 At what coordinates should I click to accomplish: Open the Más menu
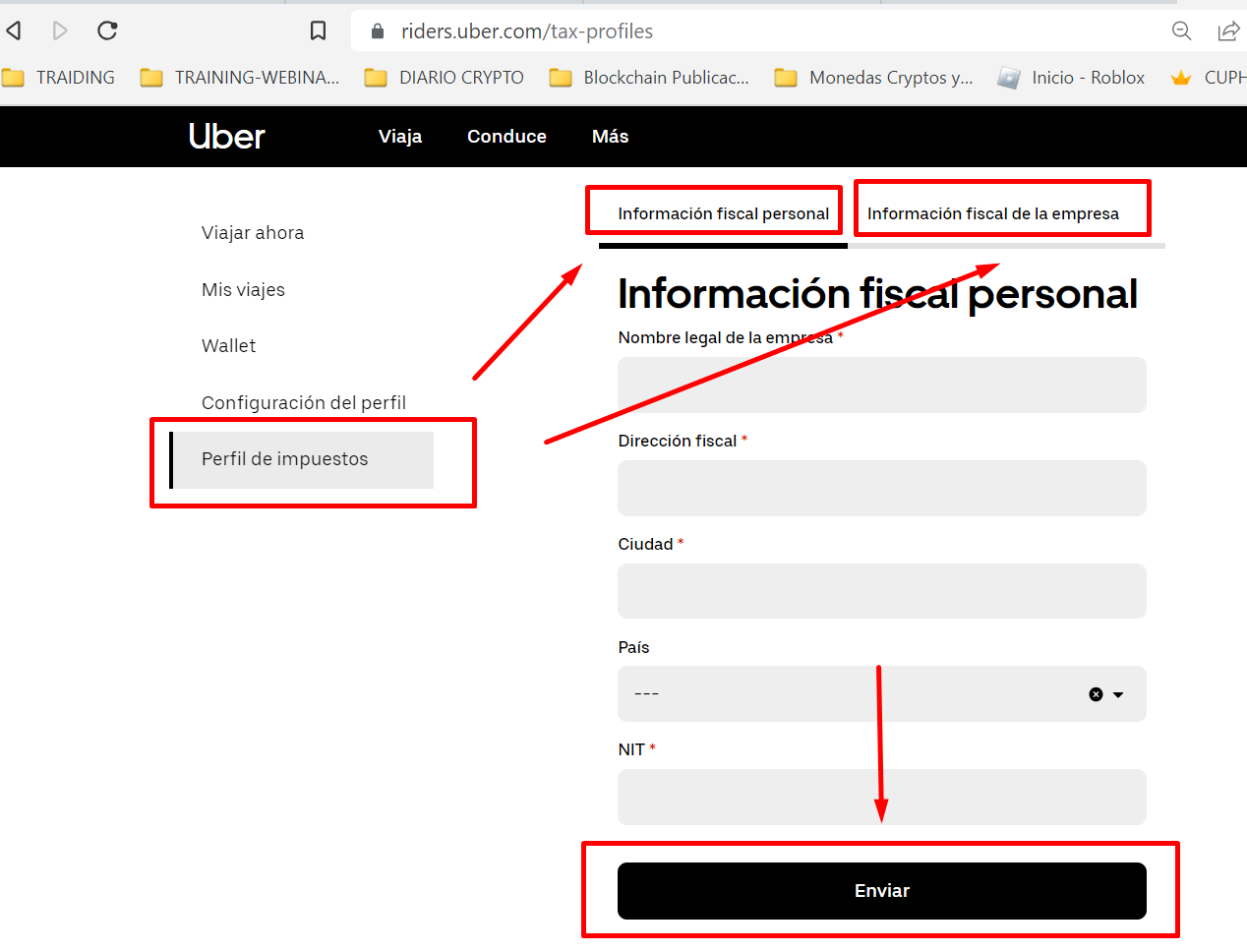click(610, 137)
